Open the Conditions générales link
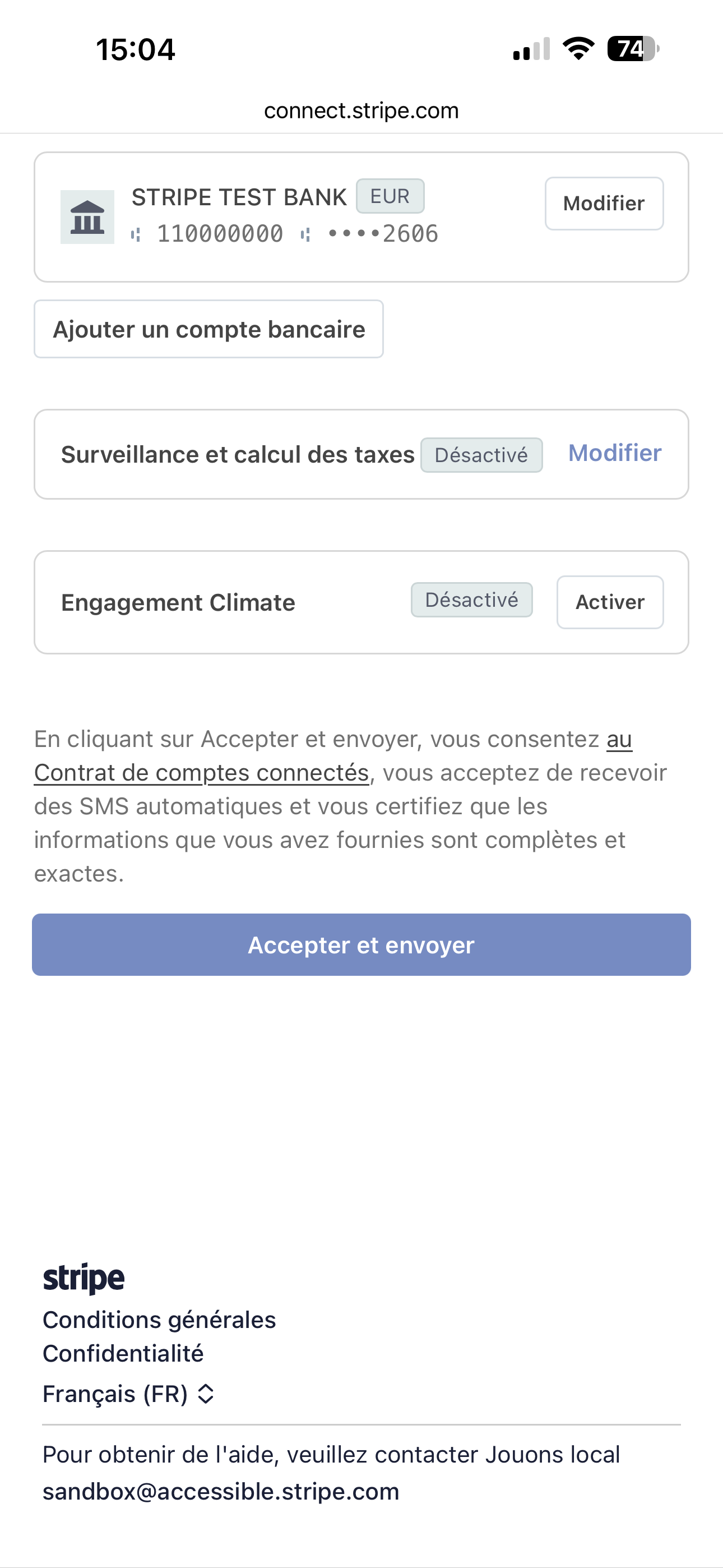Screen dimensions: 723x1568 159,1320
